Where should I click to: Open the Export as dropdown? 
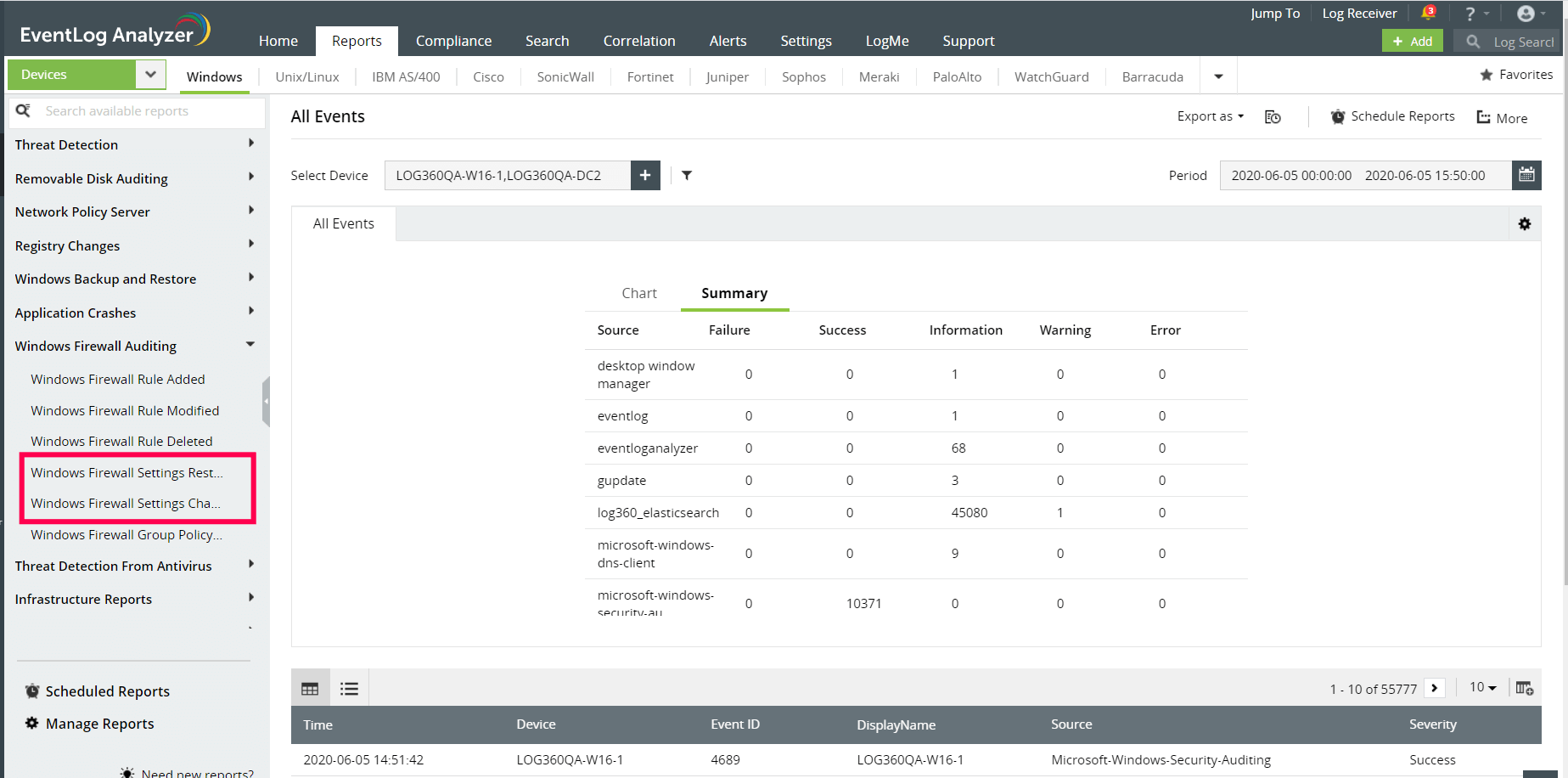(1209, 116)
